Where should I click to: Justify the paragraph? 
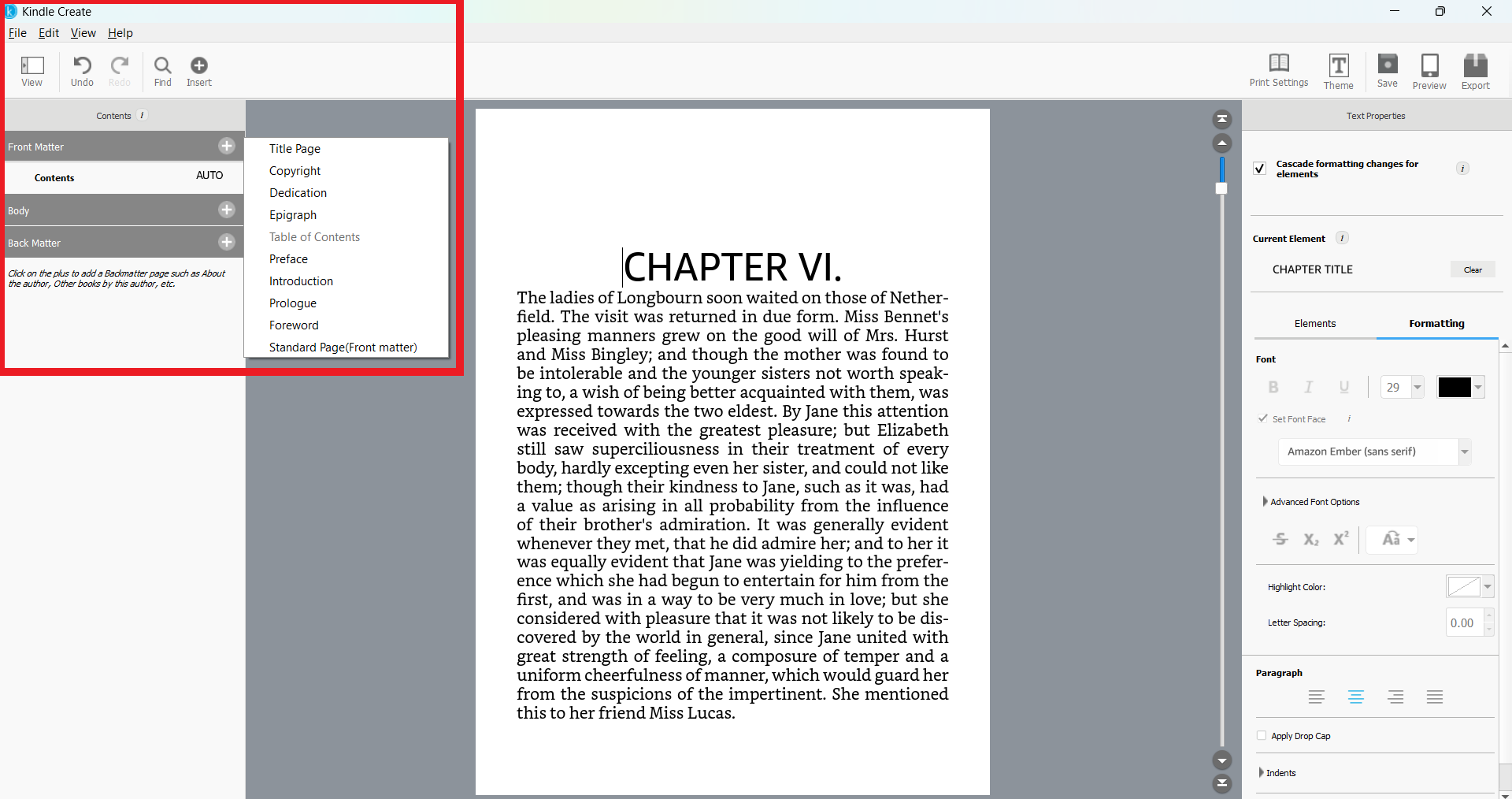1435,697
